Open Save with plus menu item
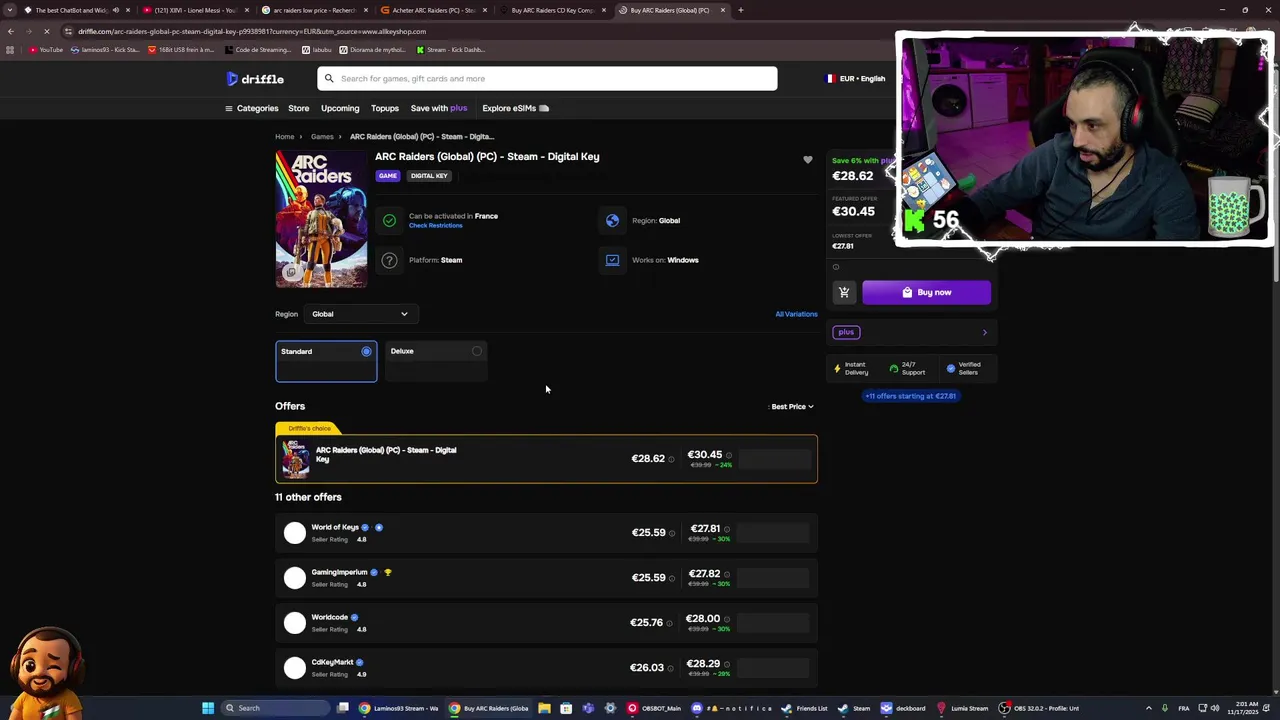This screenshot has height=720, width=1280. tap(439, 108)
